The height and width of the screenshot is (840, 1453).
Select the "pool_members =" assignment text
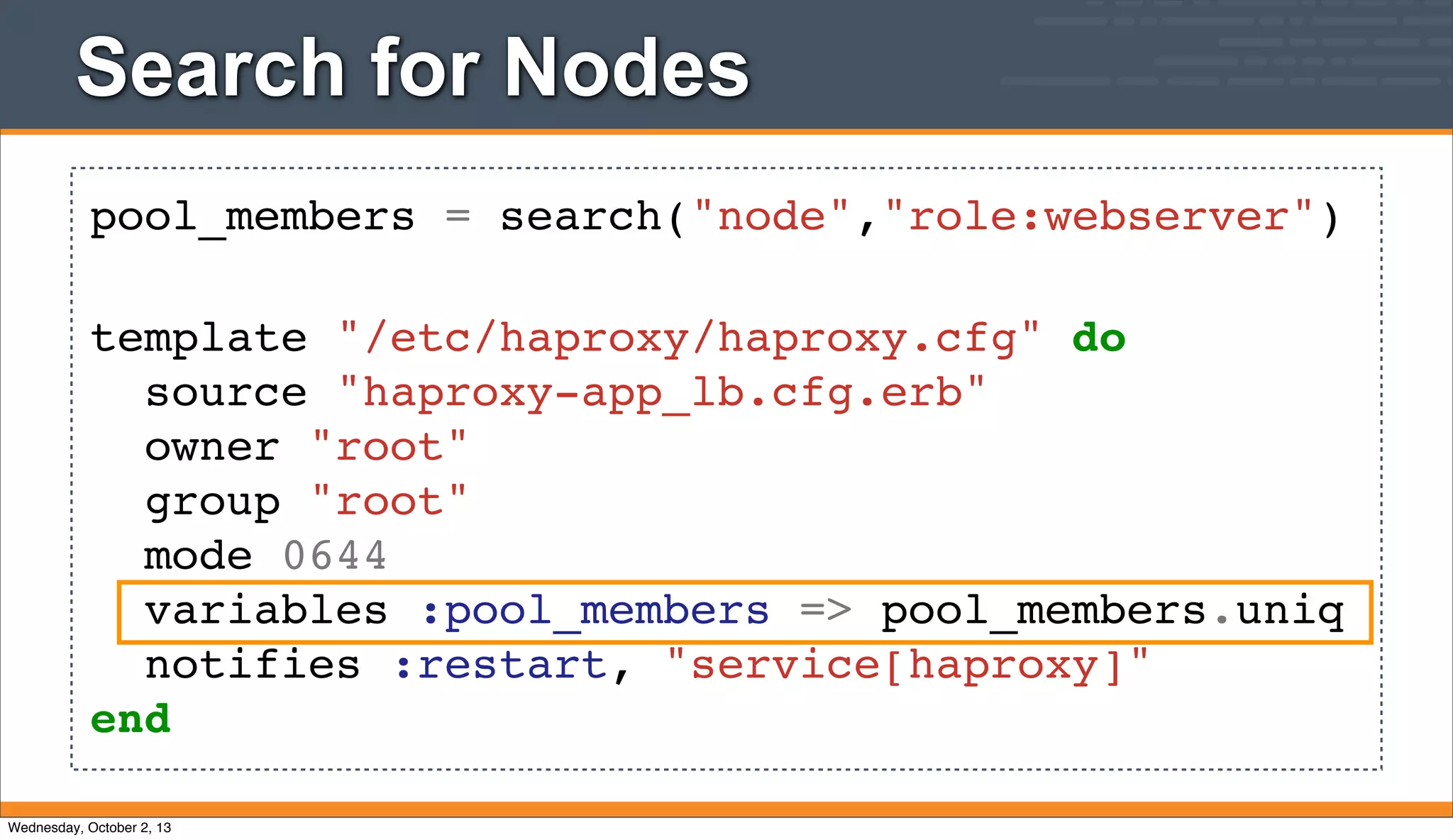click(x=280, y=218)
